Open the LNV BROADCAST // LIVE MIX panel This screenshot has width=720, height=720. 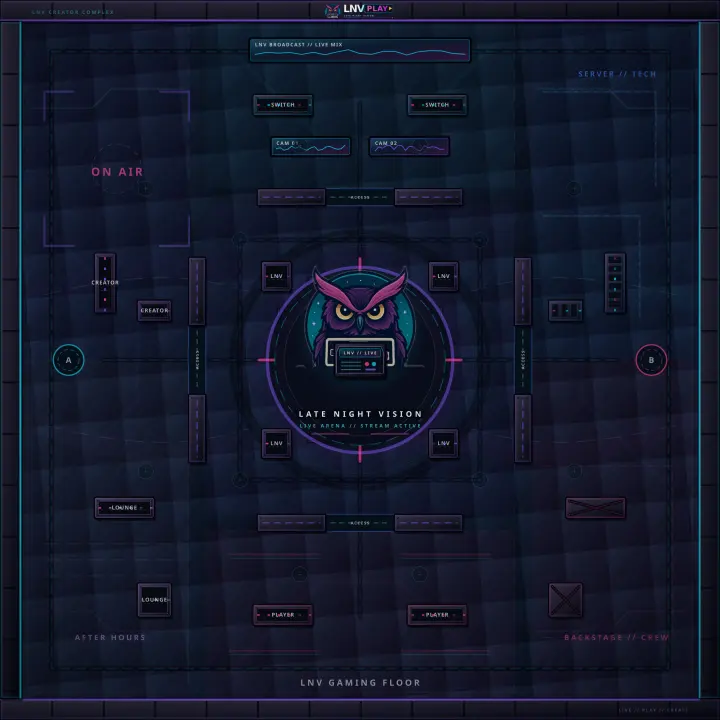[360, 50]
